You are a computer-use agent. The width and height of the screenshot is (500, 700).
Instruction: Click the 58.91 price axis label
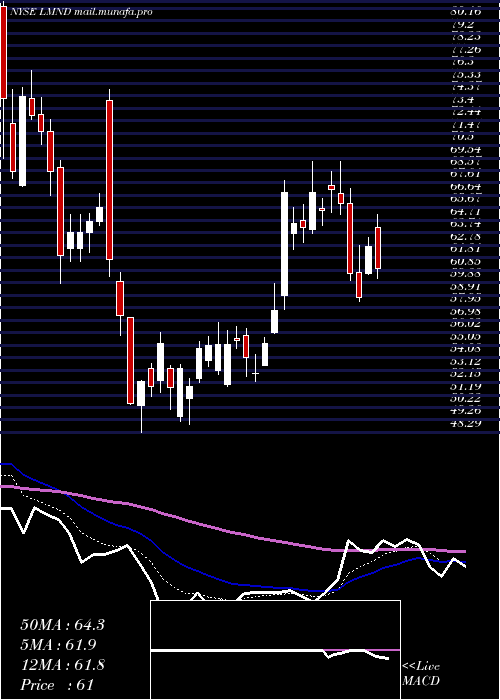coord(466,286)
